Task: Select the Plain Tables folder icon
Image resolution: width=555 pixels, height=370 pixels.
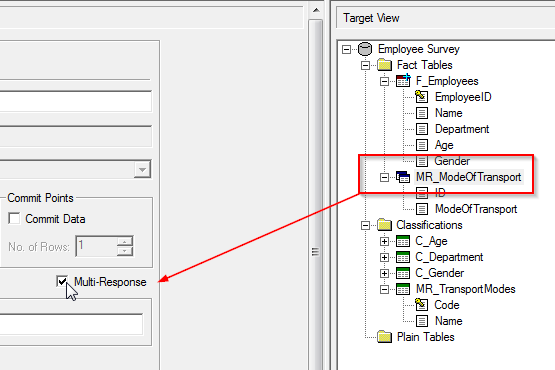Action: tap(384, 337)
